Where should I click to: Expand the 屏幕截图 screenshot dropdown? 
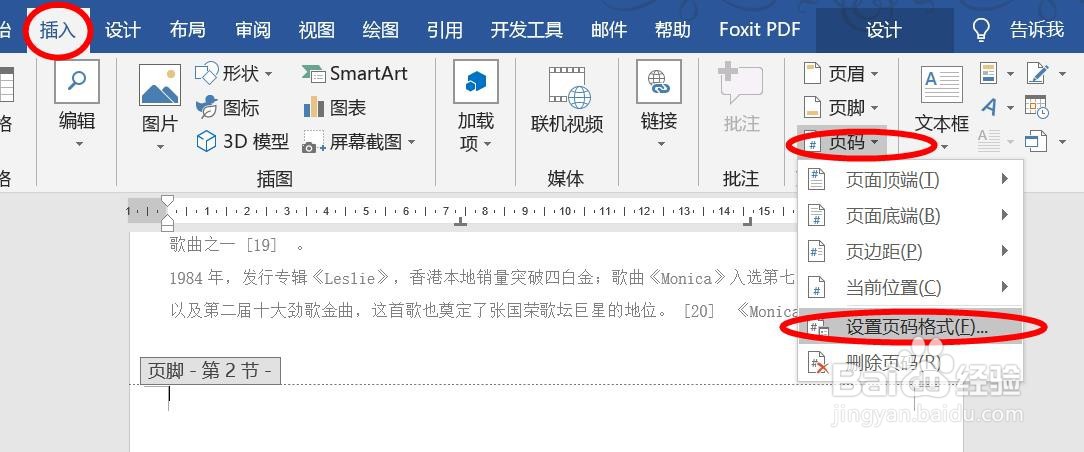pos(412,142)
